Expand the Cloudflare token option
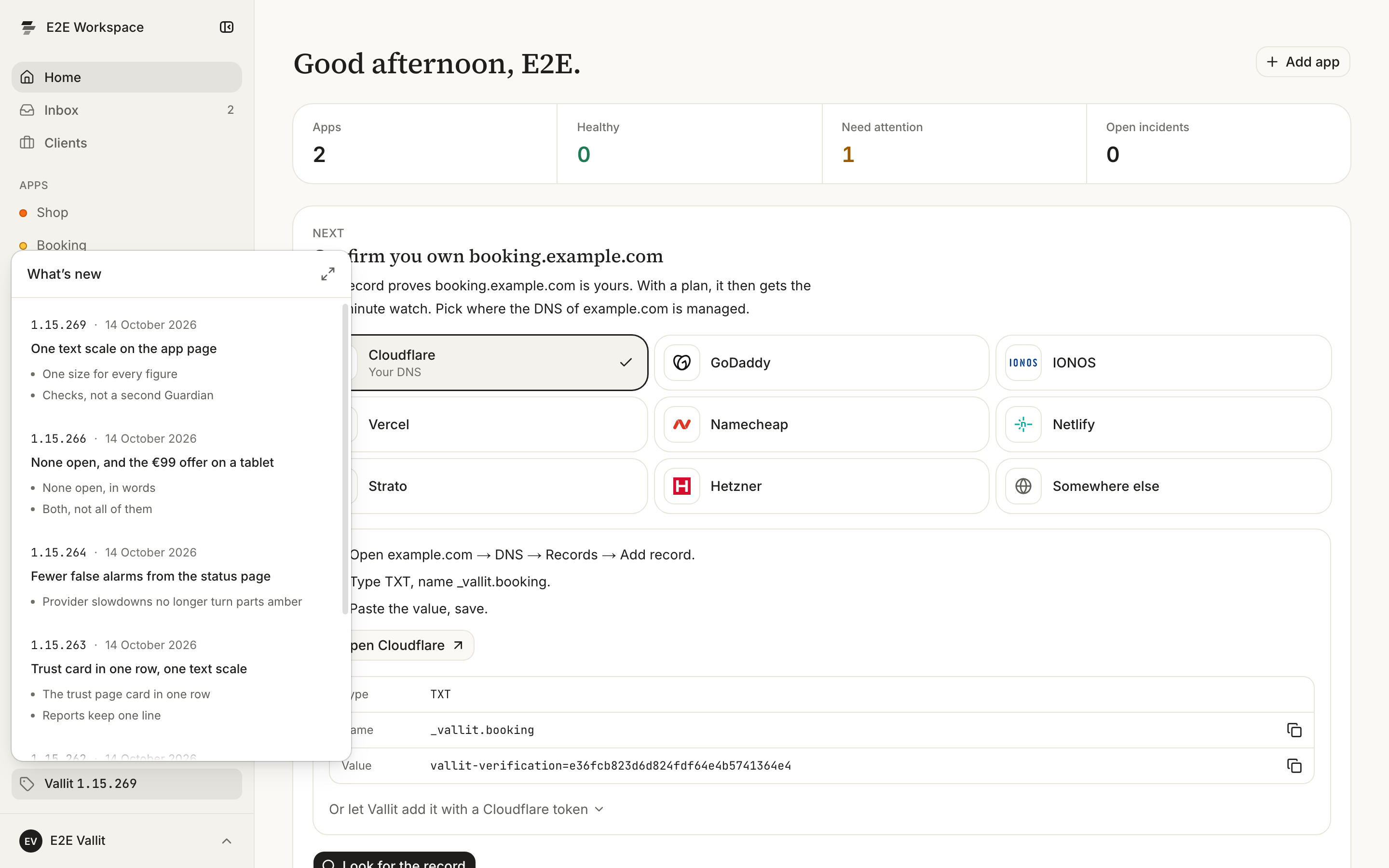 466,809
